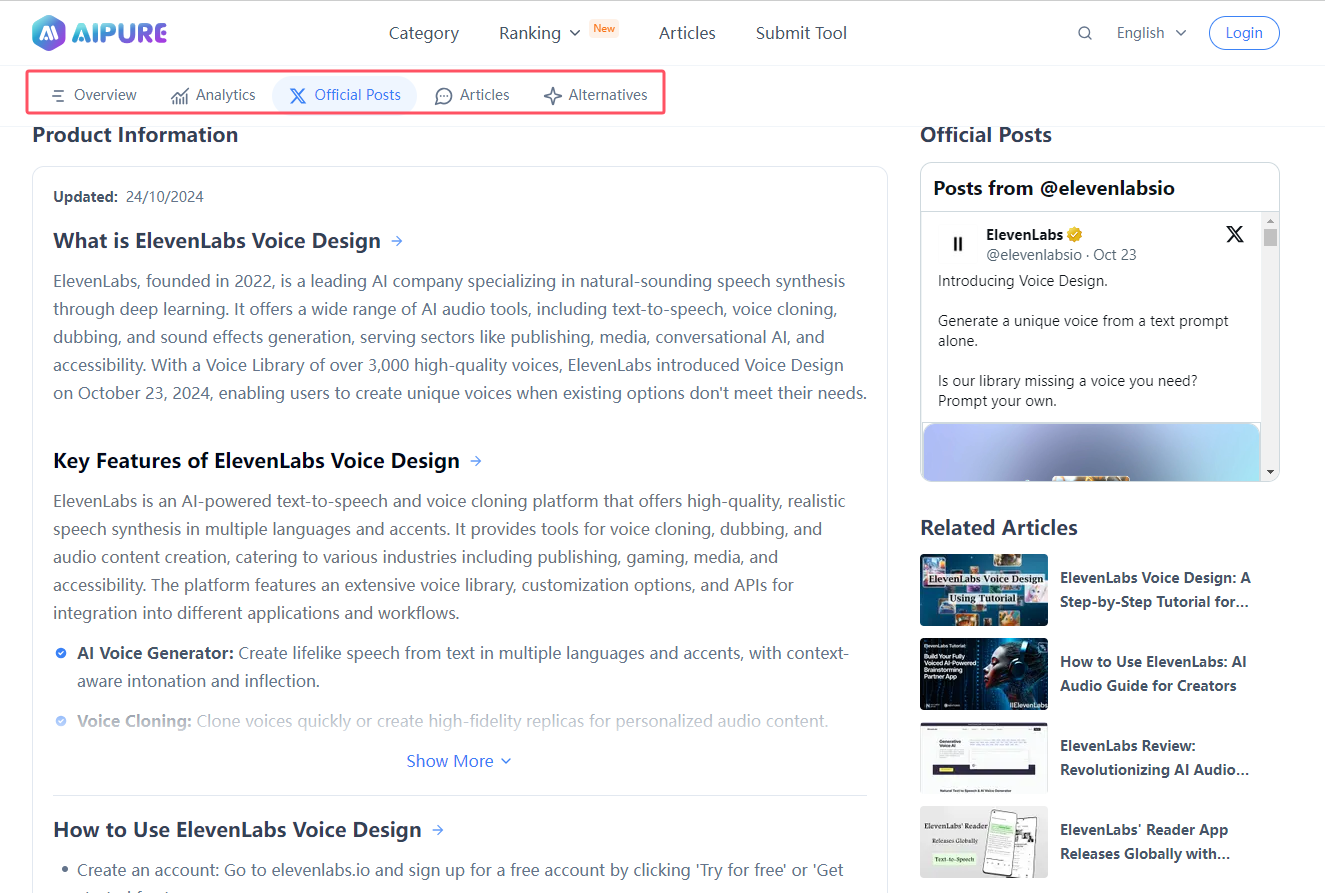1325x893 pixels.
Task: Open the English language dropdown
Action: coord(1151,33)
